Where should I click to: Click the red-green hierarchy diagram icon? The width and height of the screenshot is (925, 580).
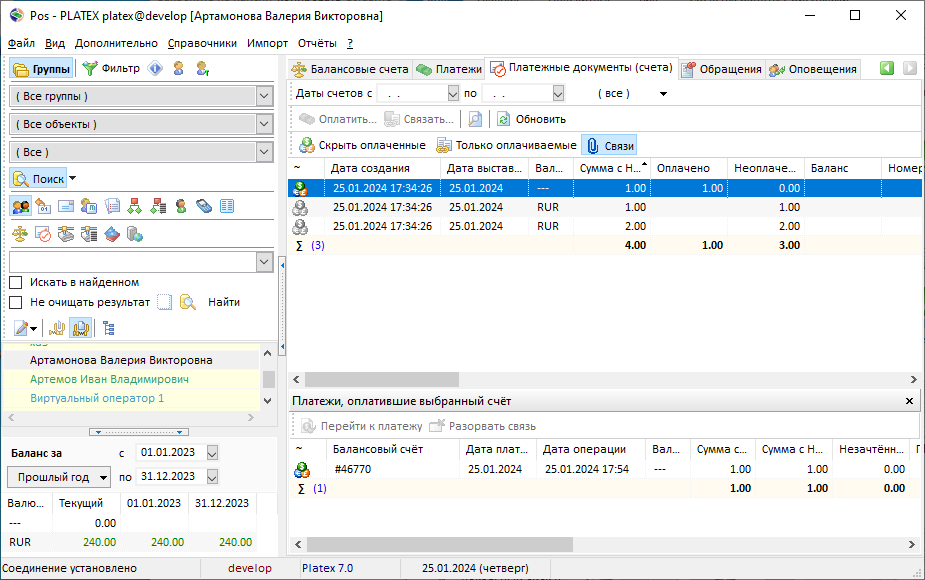(135, 206)
